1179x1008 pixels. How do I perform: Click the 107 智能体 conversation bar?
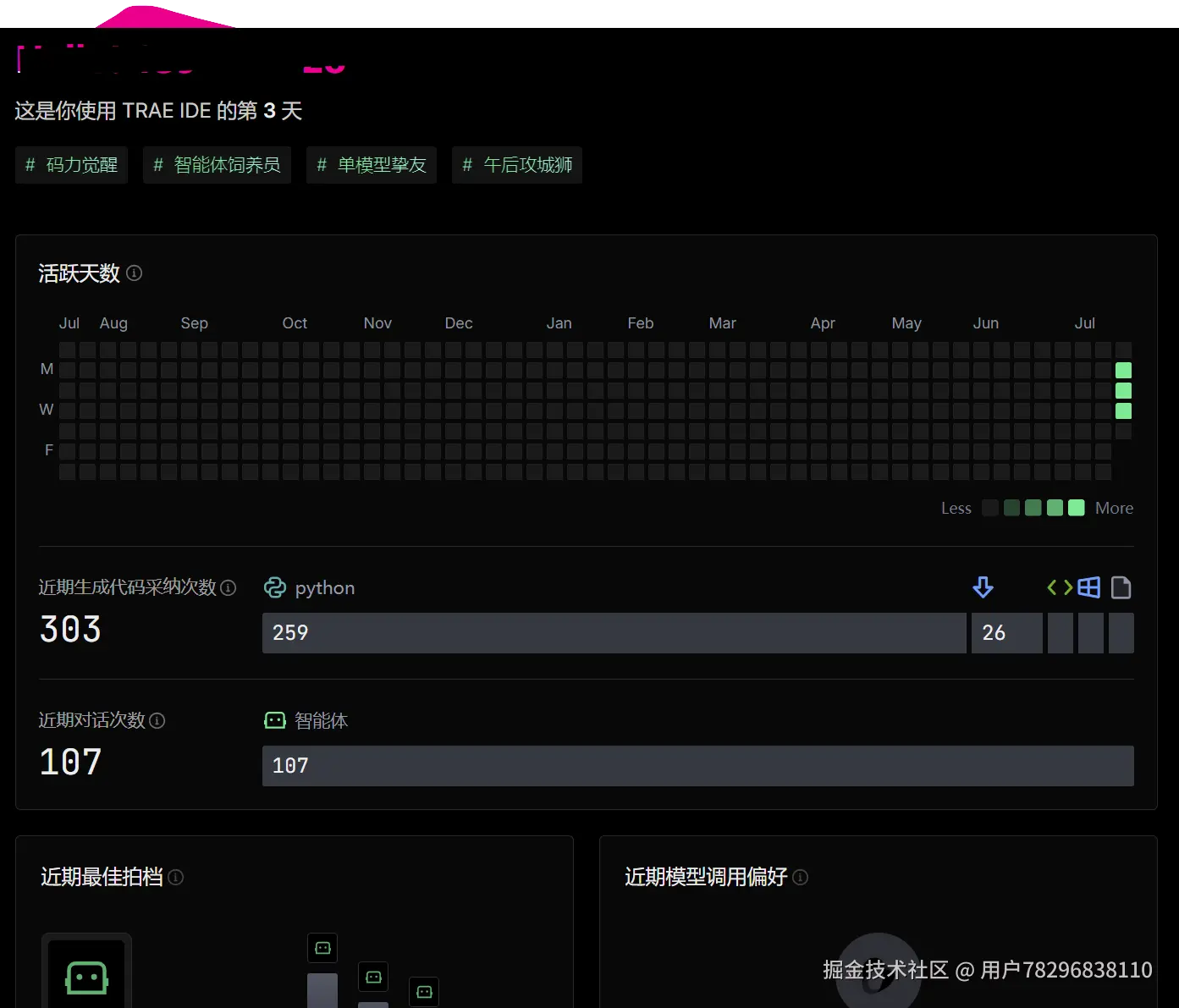tap(697, 765)
